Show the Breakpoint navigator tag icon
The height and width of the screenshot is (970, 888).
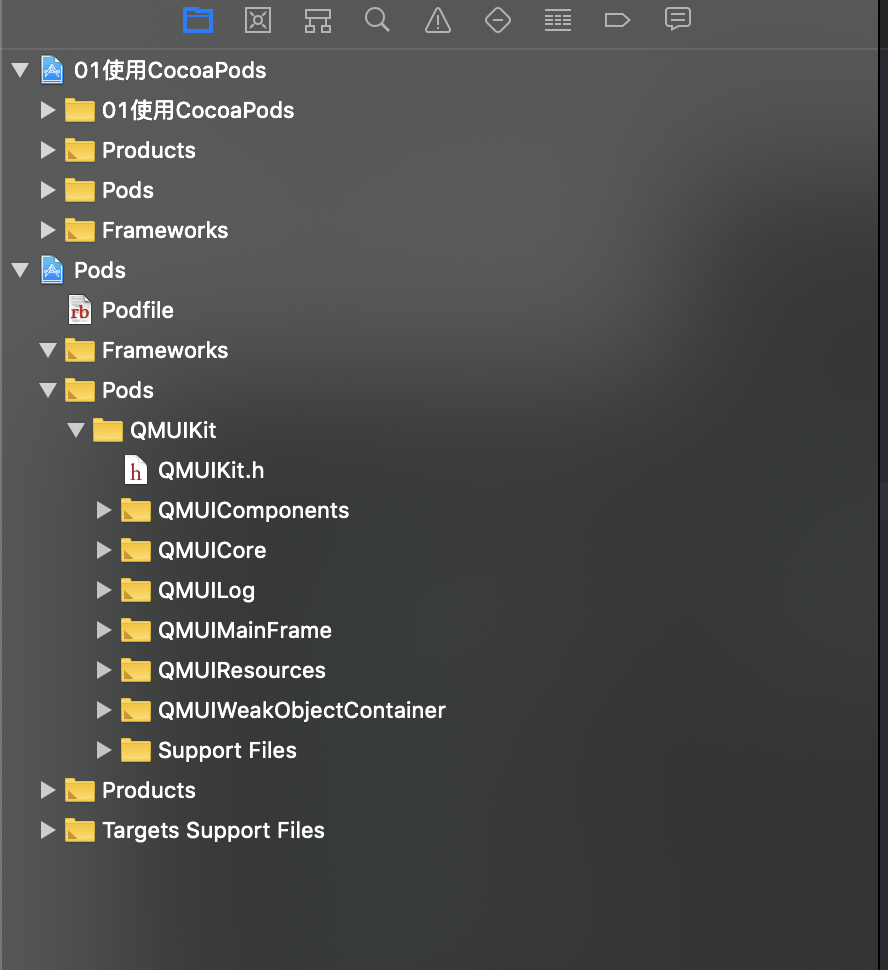[x=617, y=20]
